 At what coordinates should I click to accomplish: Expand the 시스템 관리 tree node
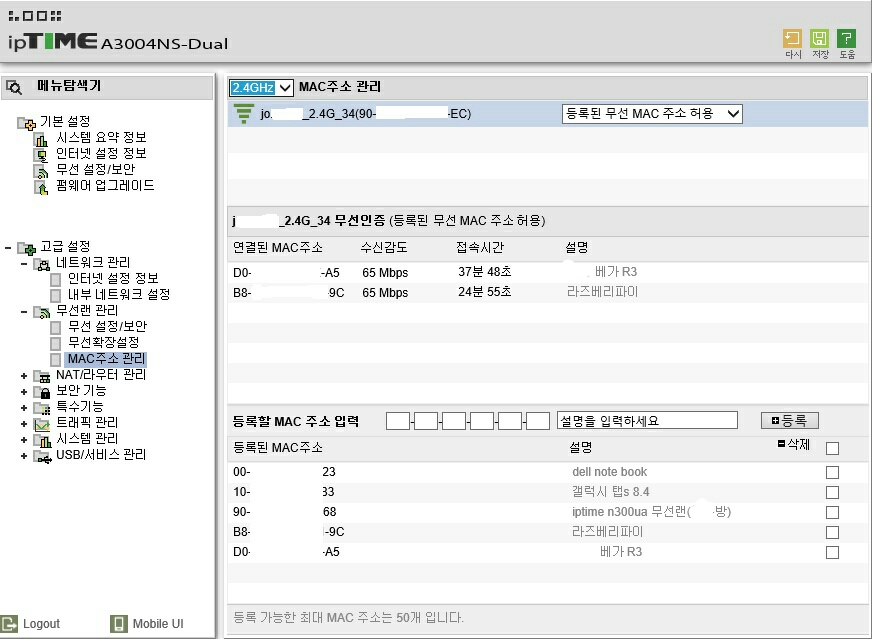coord(23,440)
